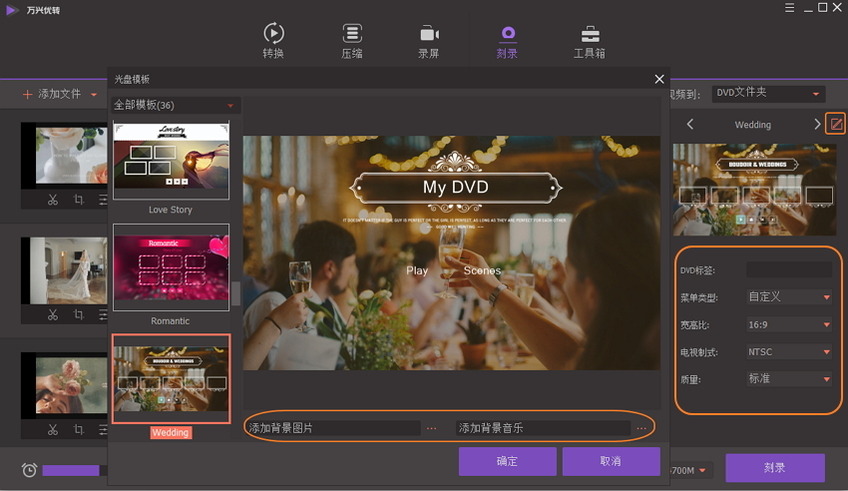Open the 电视制式 NTSC dropdown

[789, 352]
